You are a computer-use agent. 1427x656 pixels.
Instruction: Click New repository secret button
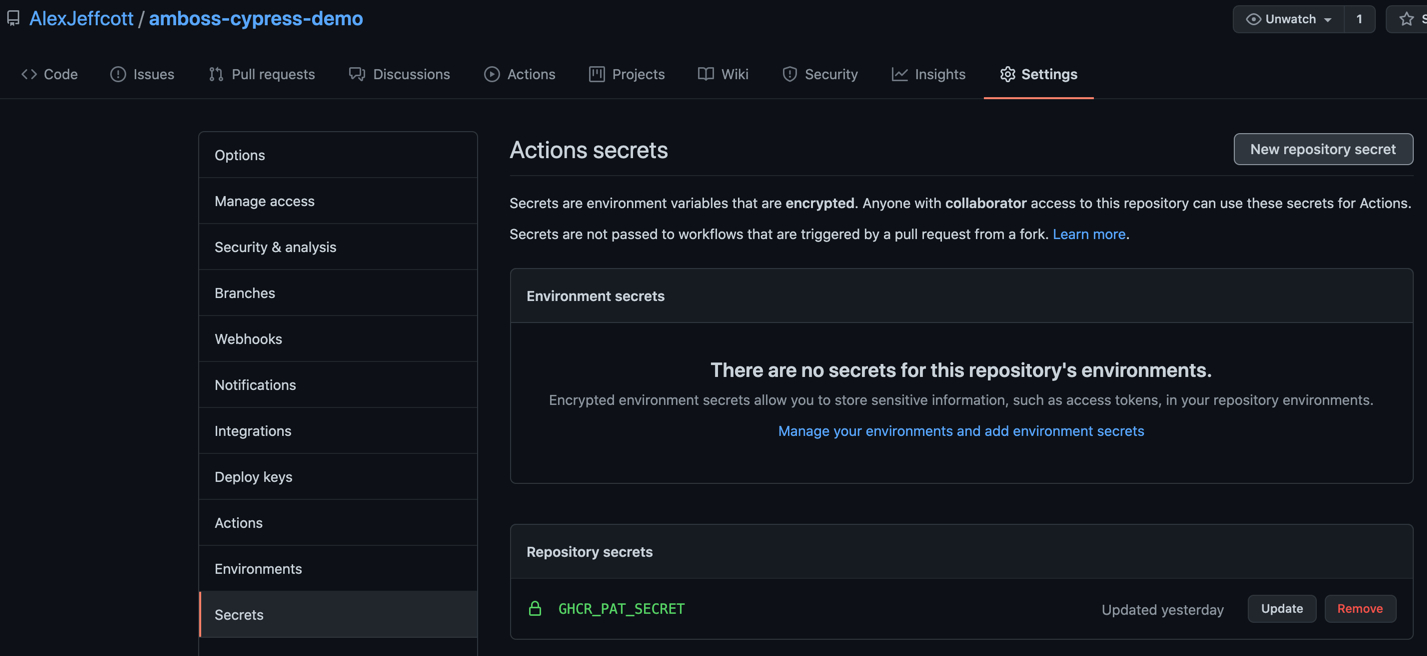(x=1323, y=149)
